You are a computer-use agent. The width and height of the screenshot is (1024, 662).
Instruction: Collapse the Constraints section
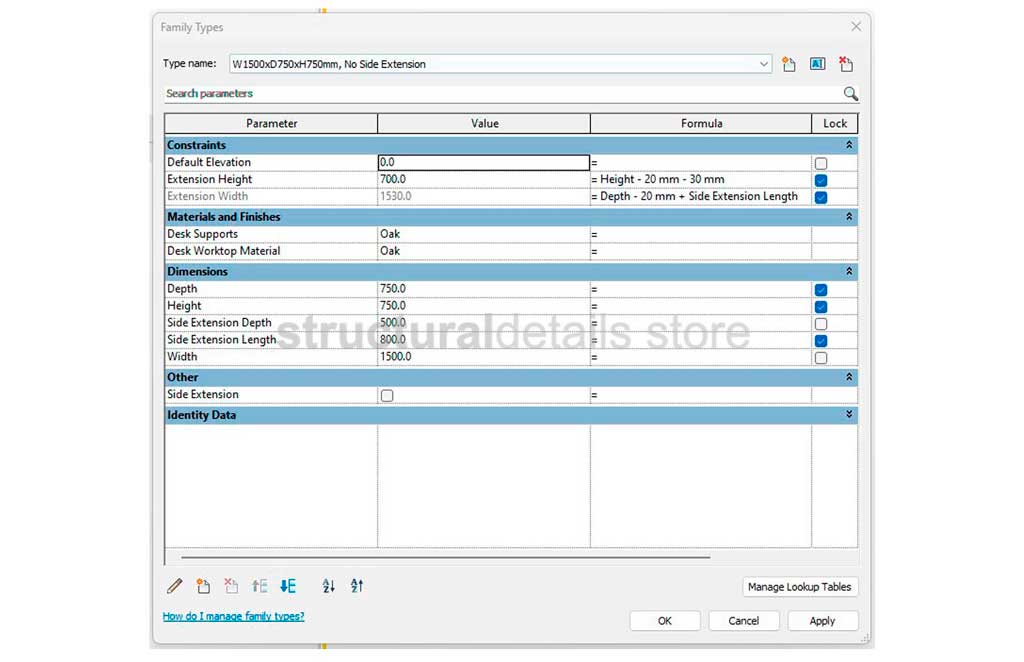pyautogui.click(x=849, y=145)
